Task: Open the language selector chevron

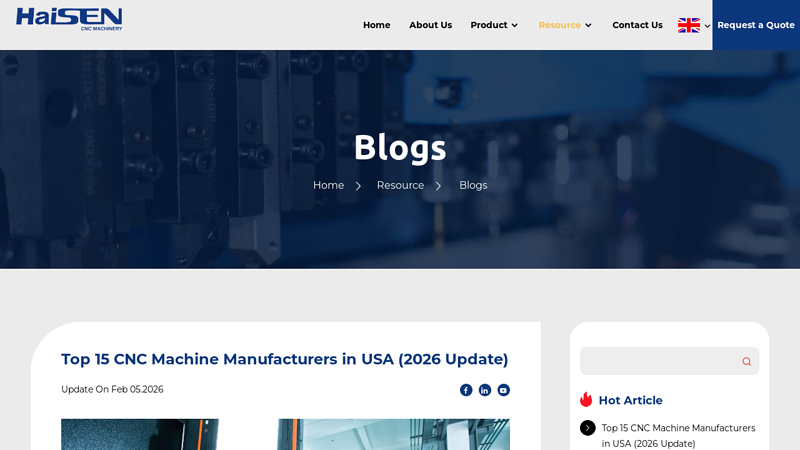Action: 707,26
